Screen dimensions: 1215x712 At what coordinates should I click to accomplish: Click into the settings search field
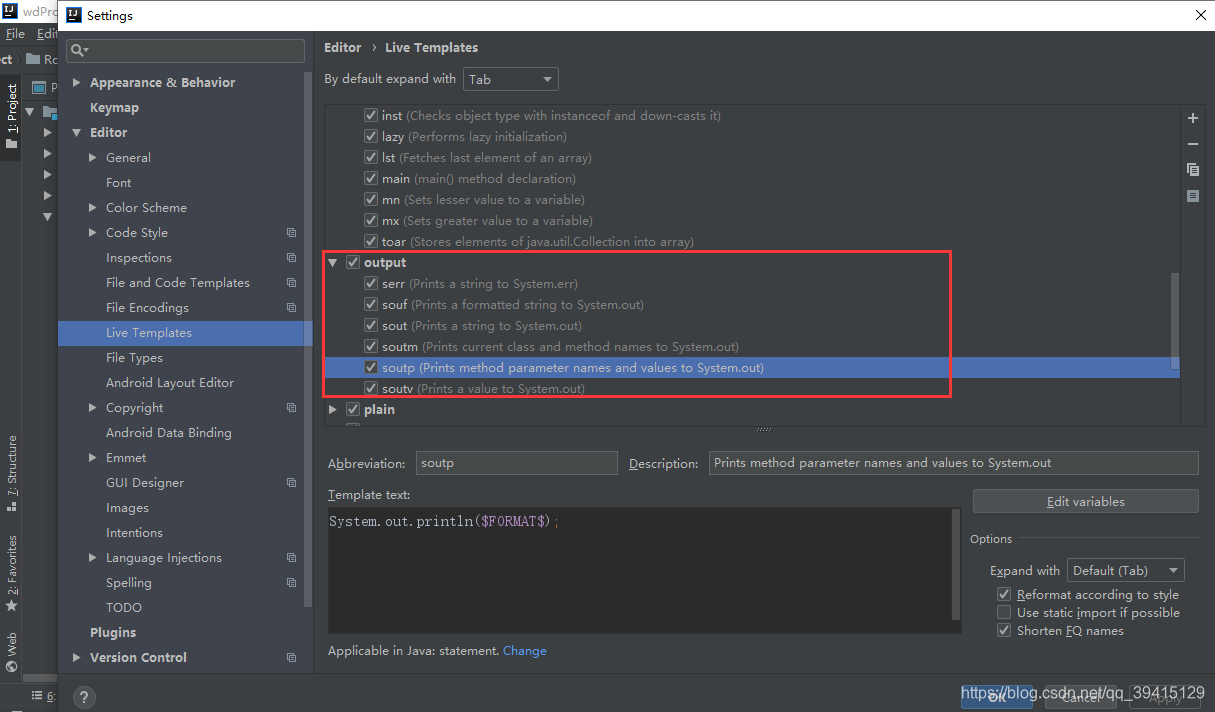185,50
